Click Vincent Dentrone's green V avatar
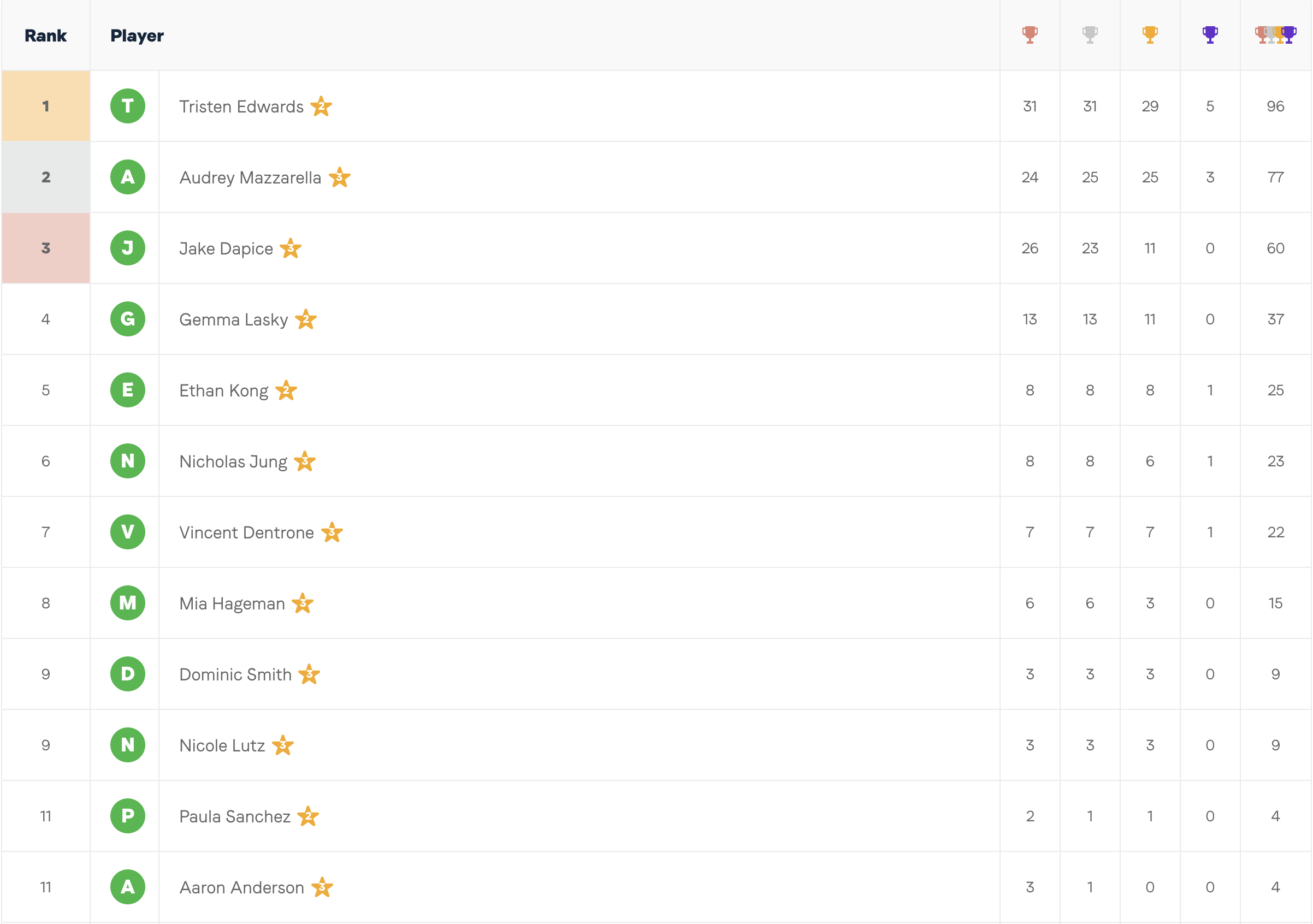This screenshot has height=924, width=1313. (127, 532)
